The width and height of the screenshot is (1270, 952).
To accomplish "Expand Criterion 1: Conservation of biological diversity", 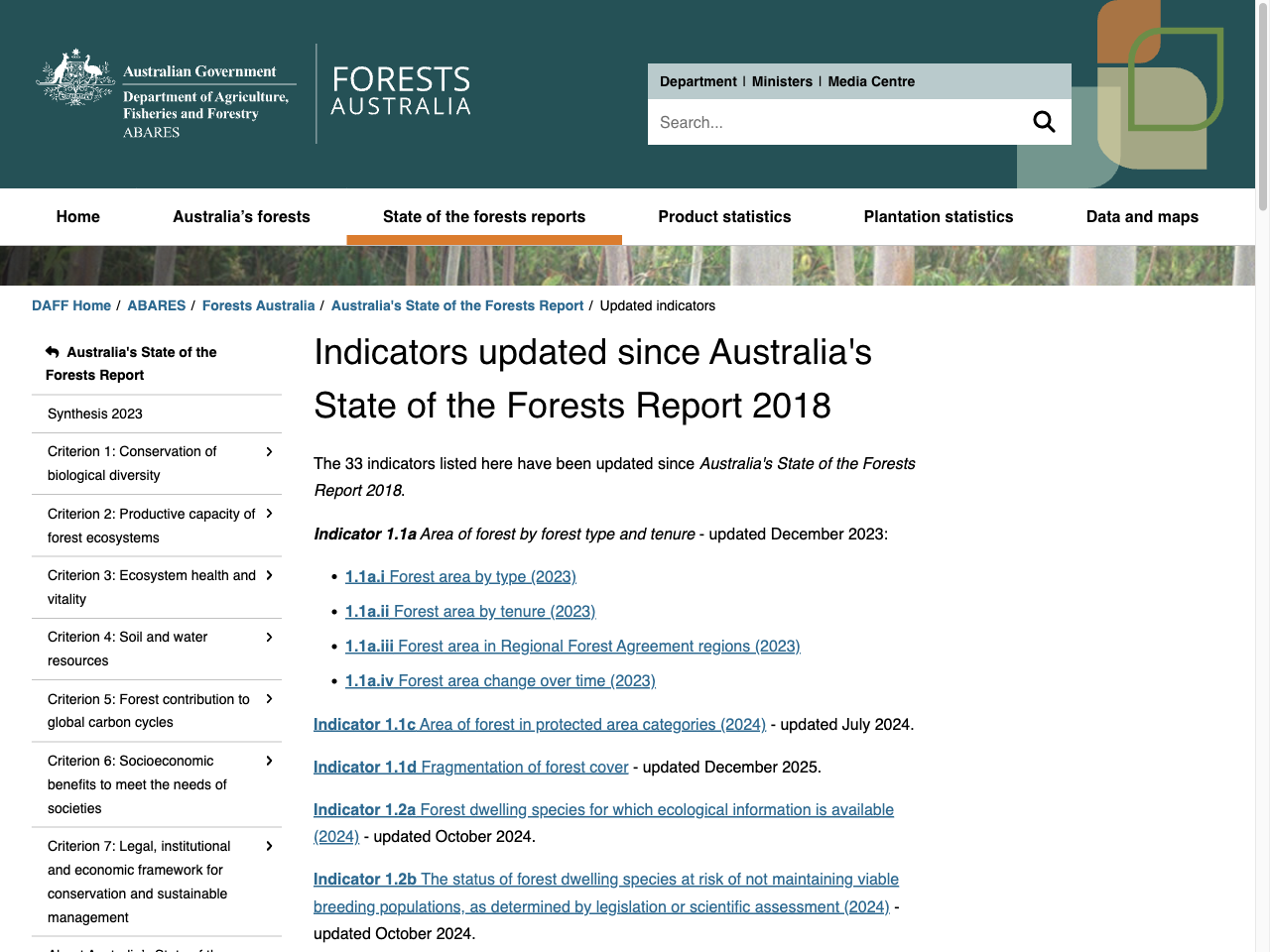I will tap(269, 451).
